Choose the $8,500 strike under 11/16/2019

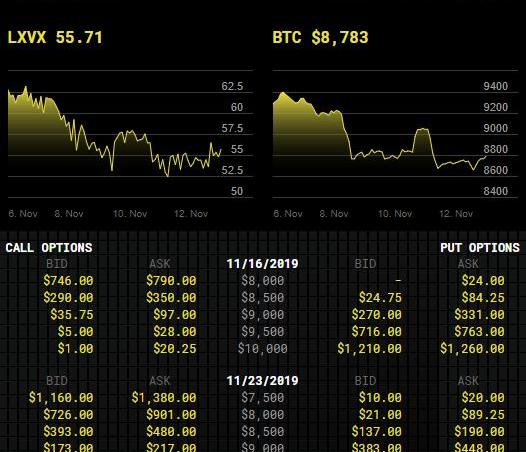262,298
